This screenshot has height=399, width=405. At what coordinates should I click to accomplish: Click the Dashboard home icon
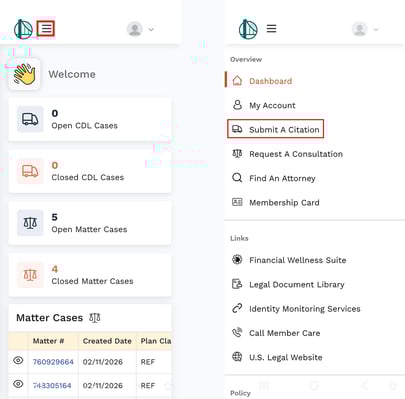tap(237, 80)
